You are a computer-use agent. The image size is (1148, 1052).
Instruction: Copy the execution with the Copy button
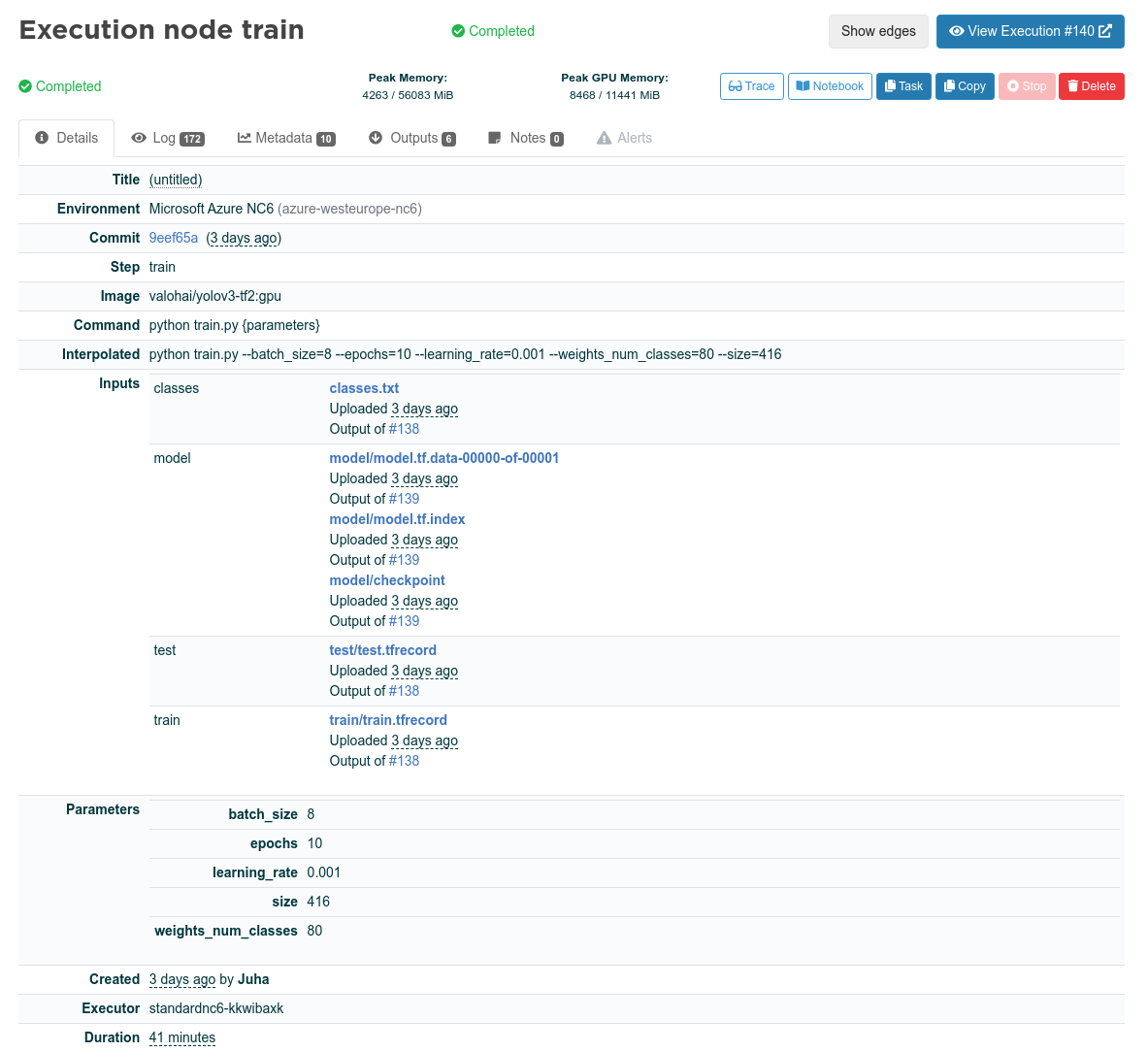point(965,86)
